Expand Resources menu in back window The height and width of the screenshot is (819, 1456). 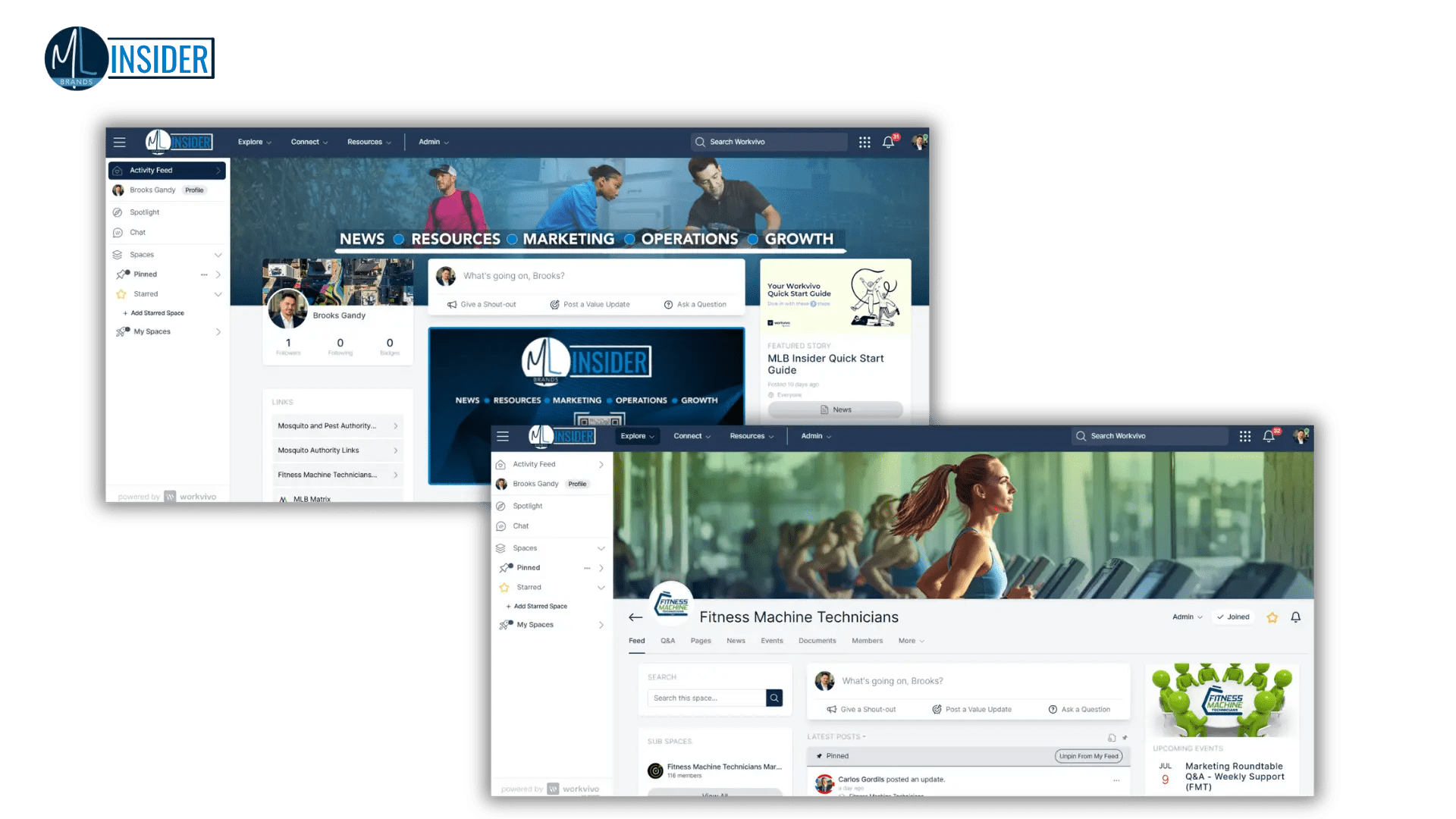[369, 142]
